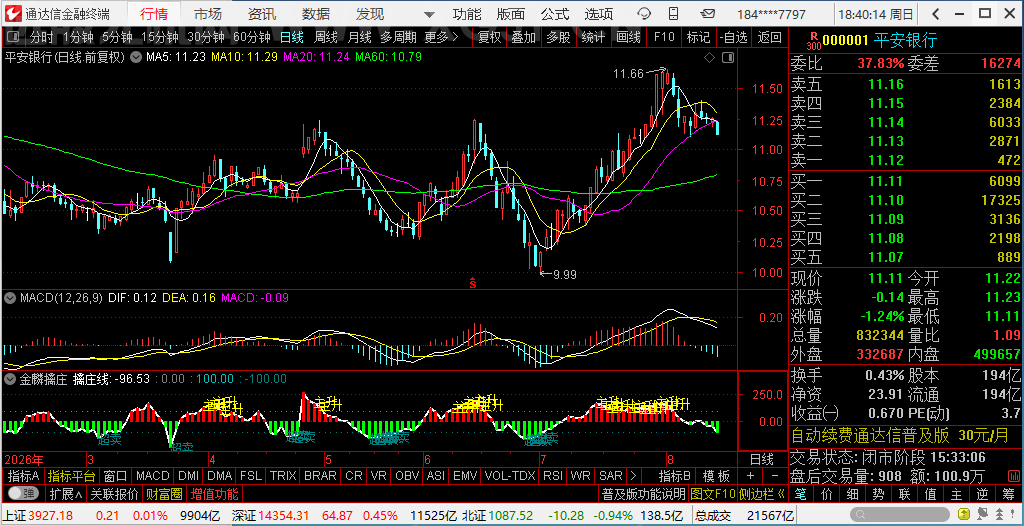Image resolution: width=1024 pixels, height=526 pixels.
Task: Expand main chart indicator dropdown by 平安银行
Action: (135, 58)
